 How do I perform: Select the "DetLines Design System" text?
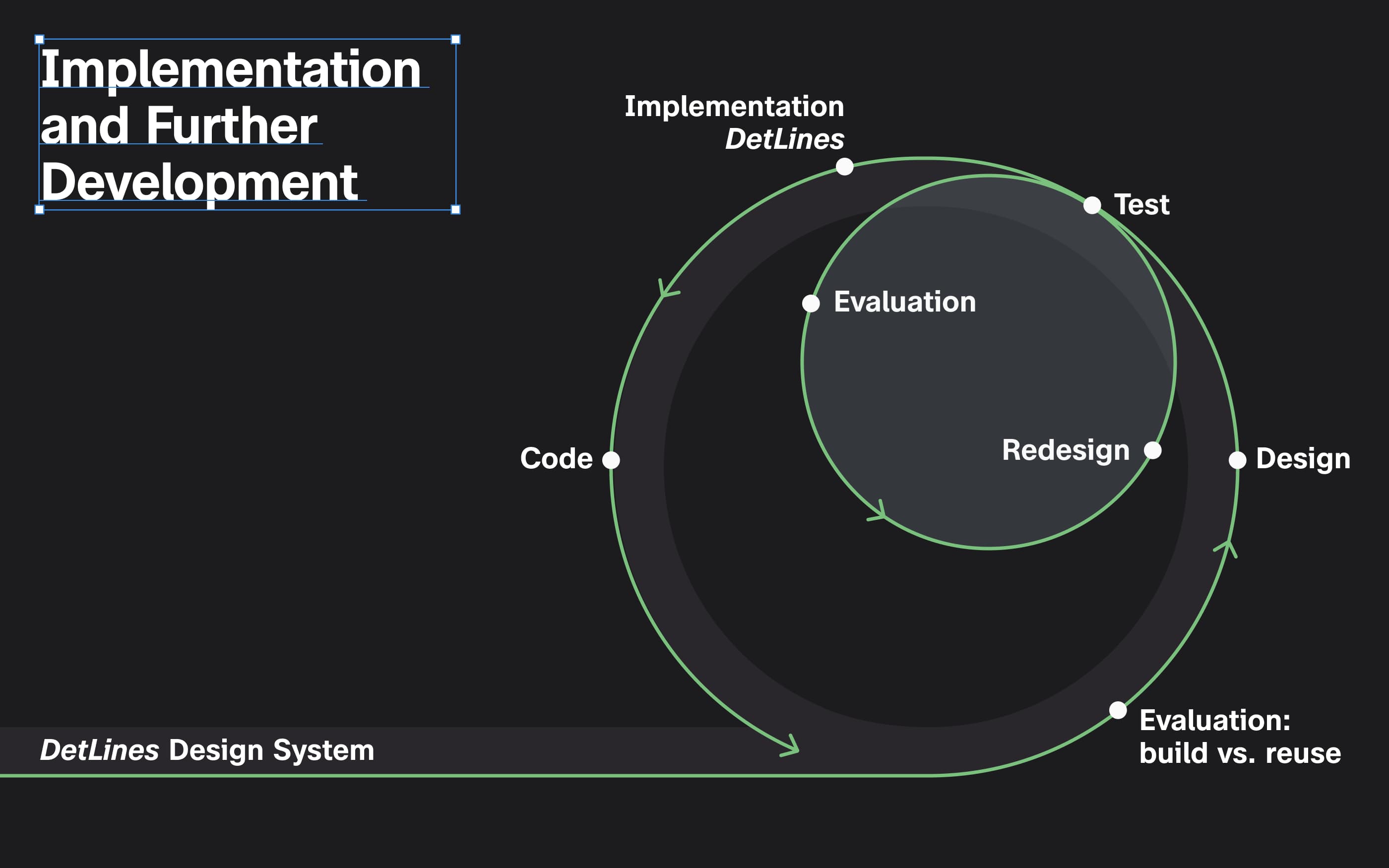point(207,750)
